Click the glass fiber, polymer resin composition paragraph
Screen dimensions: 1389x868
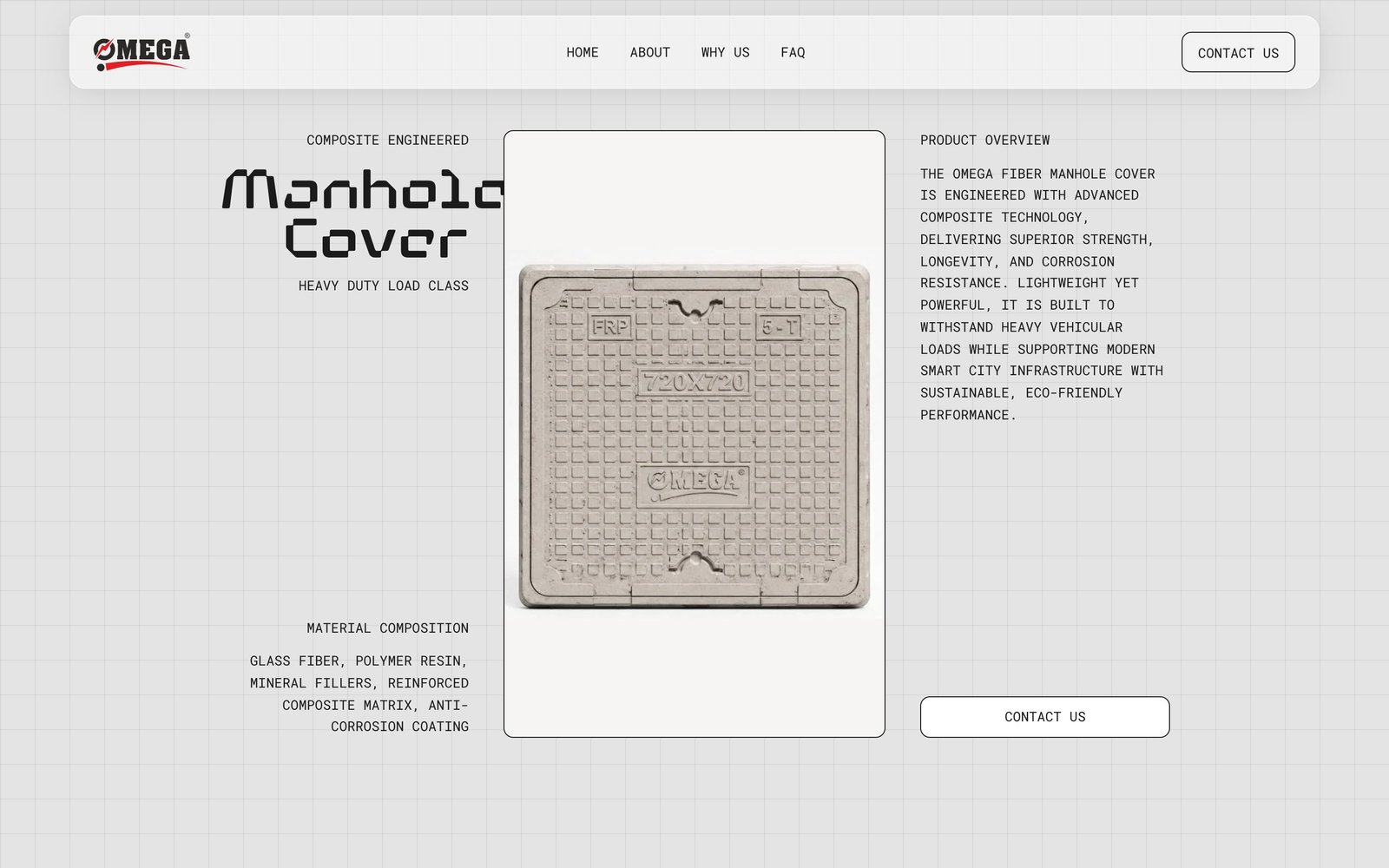pos(359,694)
